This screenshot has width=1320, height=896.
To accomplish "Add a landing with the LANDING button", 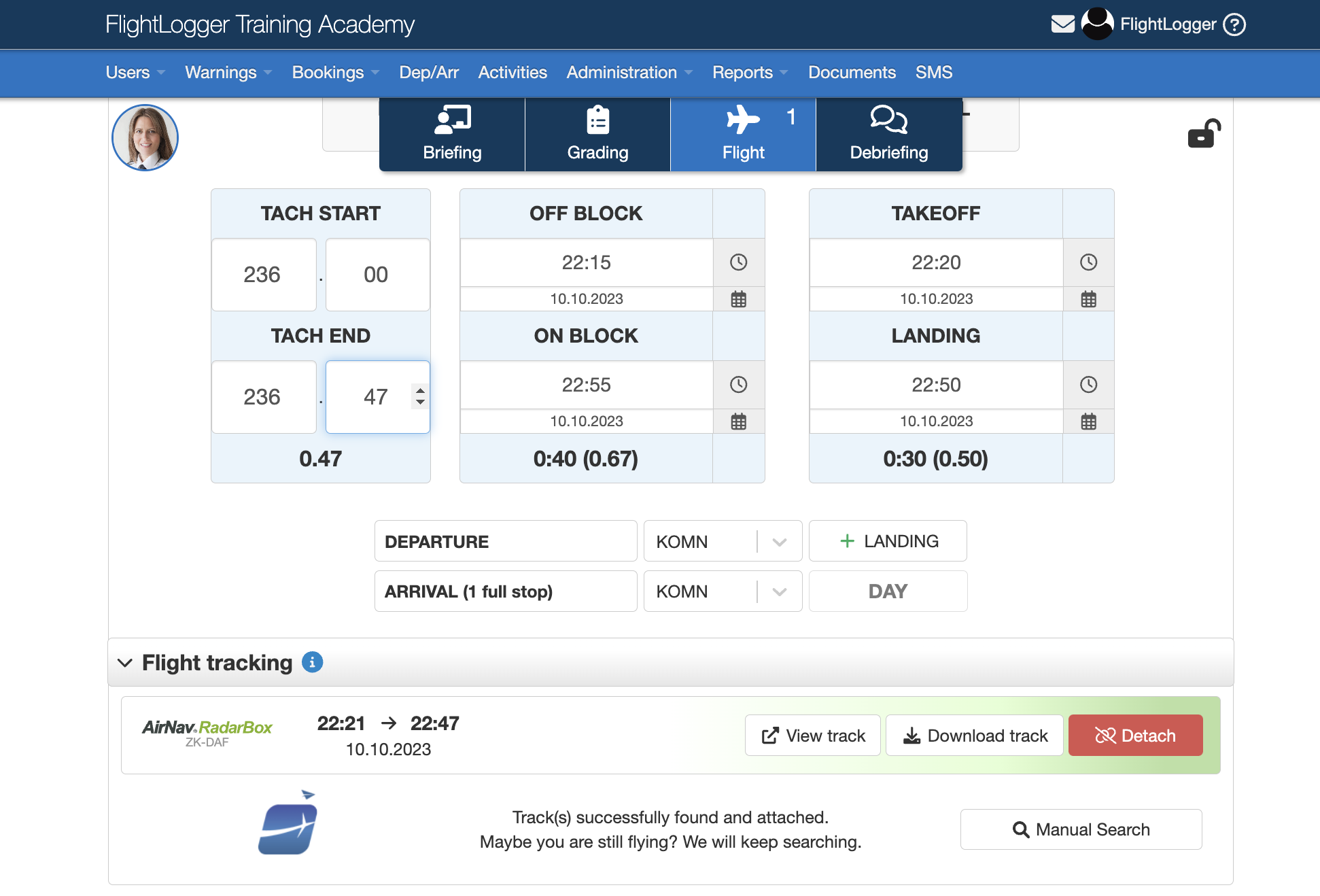I will point(888,540).
